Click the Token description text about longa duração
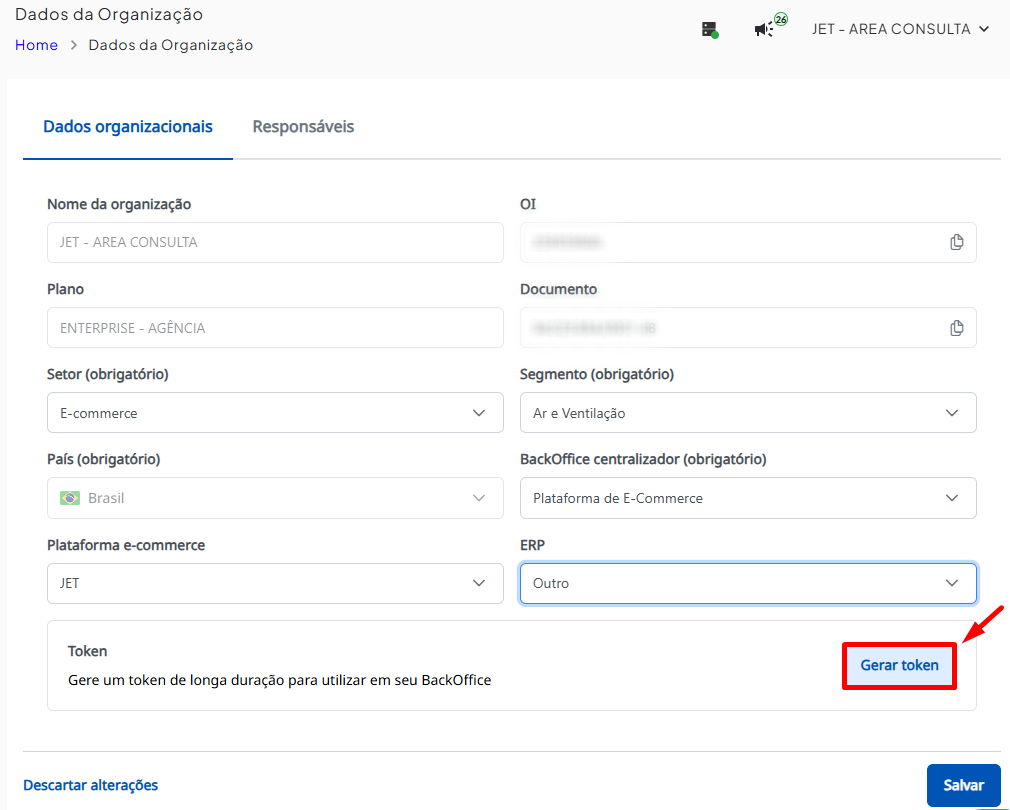The image size is (1010, 810). (x=280, y=680)
